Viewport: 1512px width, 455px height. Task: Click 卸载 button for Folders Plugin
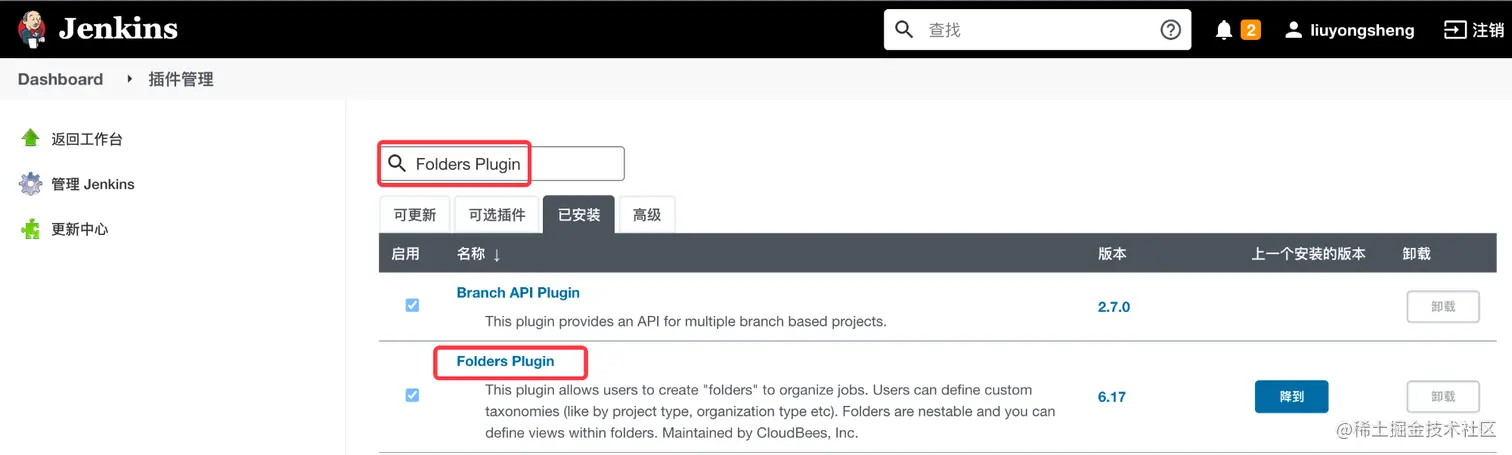(x=1443, y=396)
